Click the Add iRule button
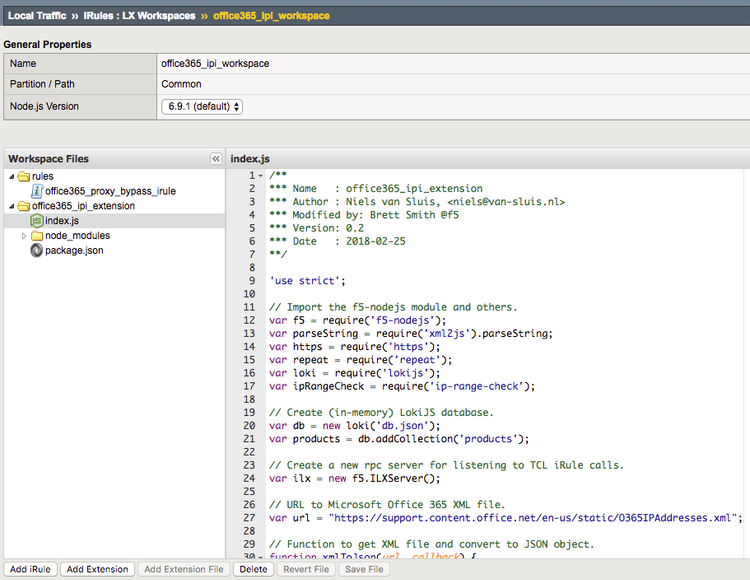This screenshot has width=750, height=580. [x=29, y=569]
